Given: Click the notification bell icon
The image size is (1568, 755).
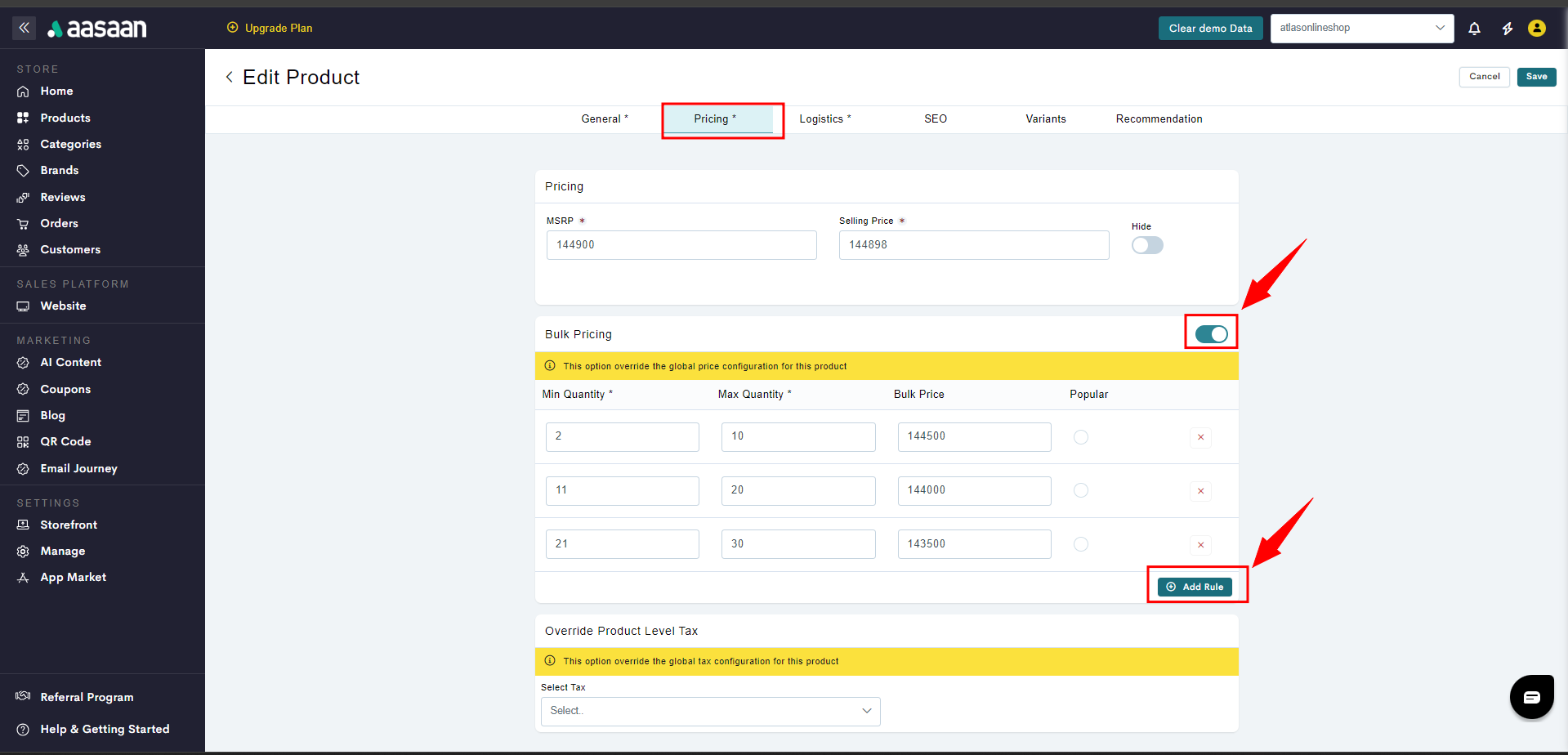Looking at the screenshot, I should (1474, 29).
